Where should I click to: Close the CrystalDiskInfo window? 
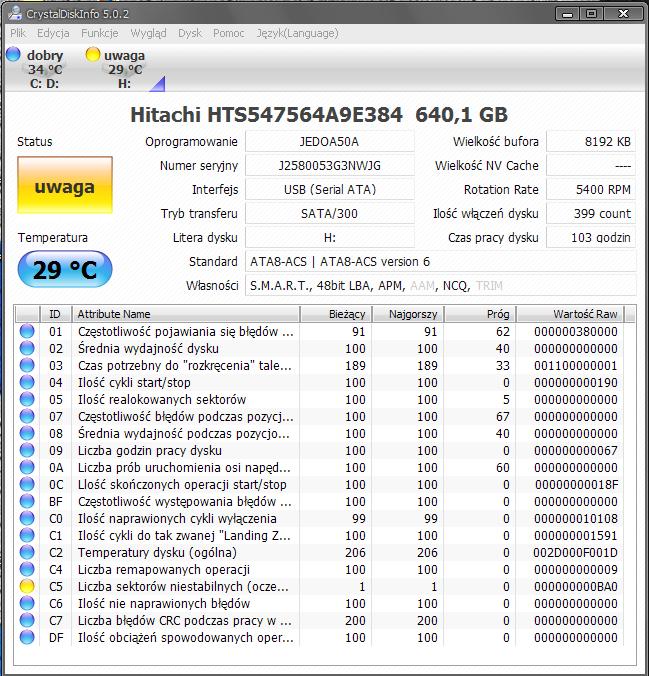pyautogui.click(x=623, y=14)
